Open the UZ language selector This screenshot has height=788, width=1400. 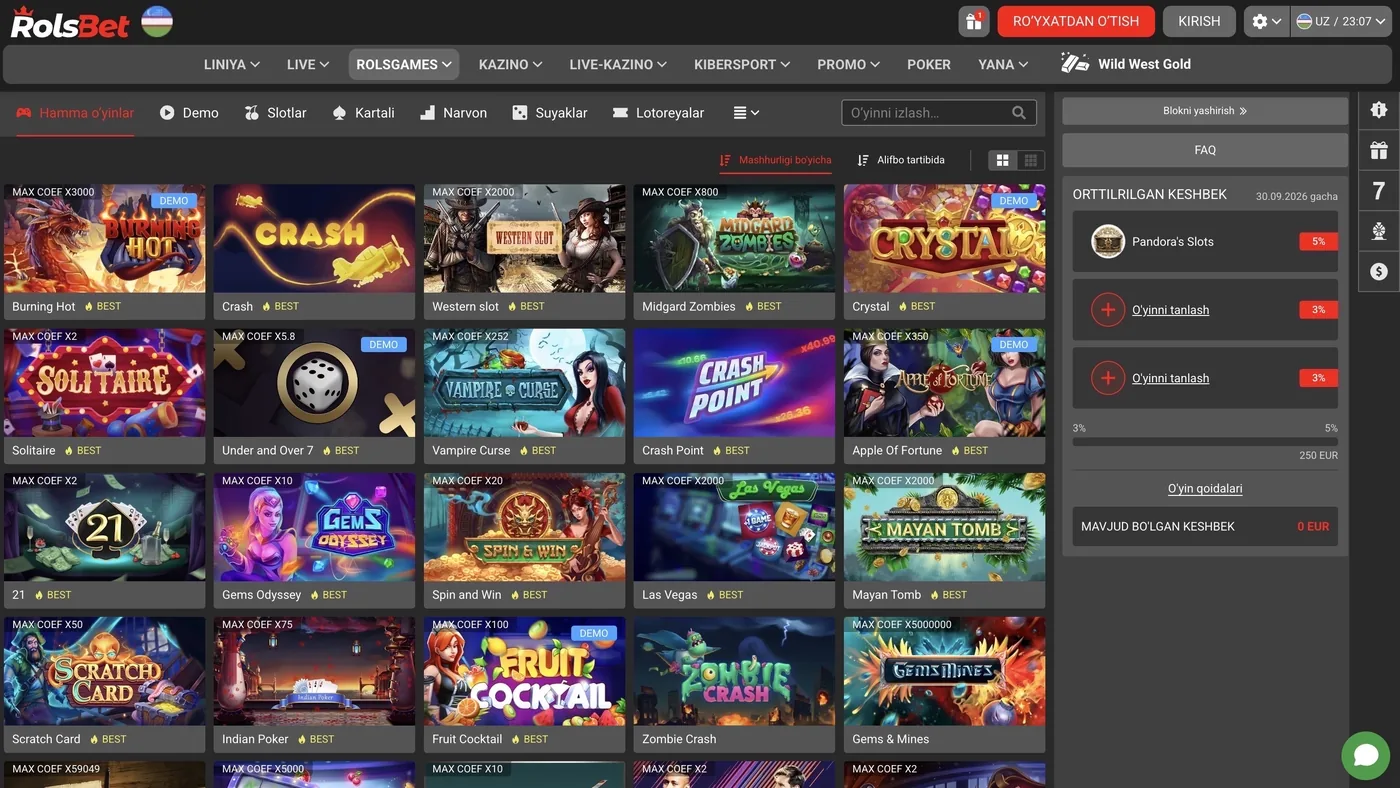pyautogui.click(x=1342, y=21)
